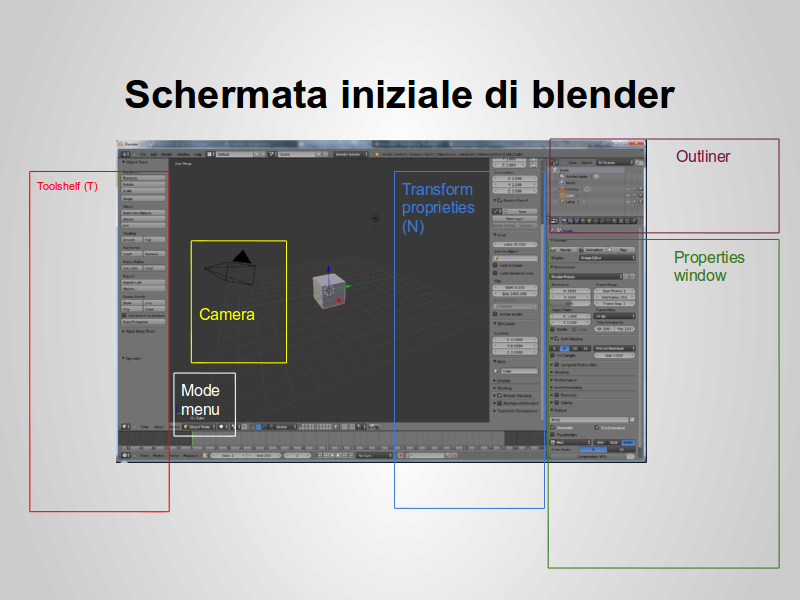
Task: Click the Scale button in Object Tools
Action: click(x=143, y=191)
